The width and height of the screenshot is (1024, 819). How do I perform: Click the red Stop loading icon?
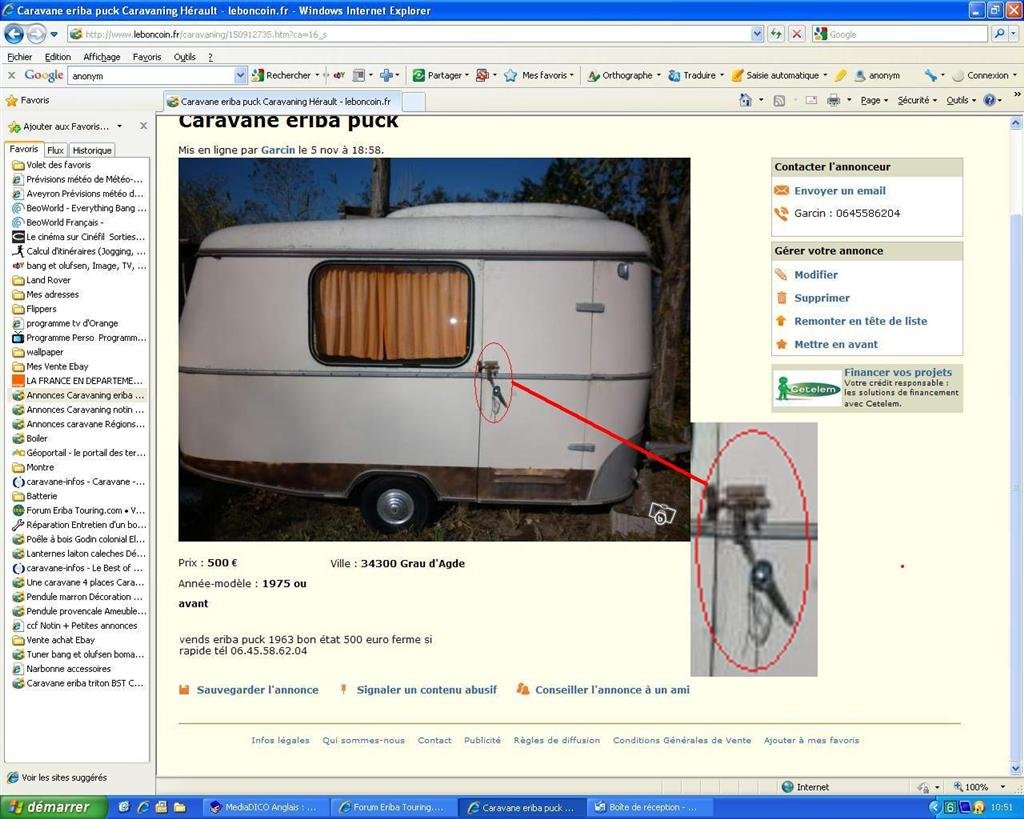[x=797, y=34]
